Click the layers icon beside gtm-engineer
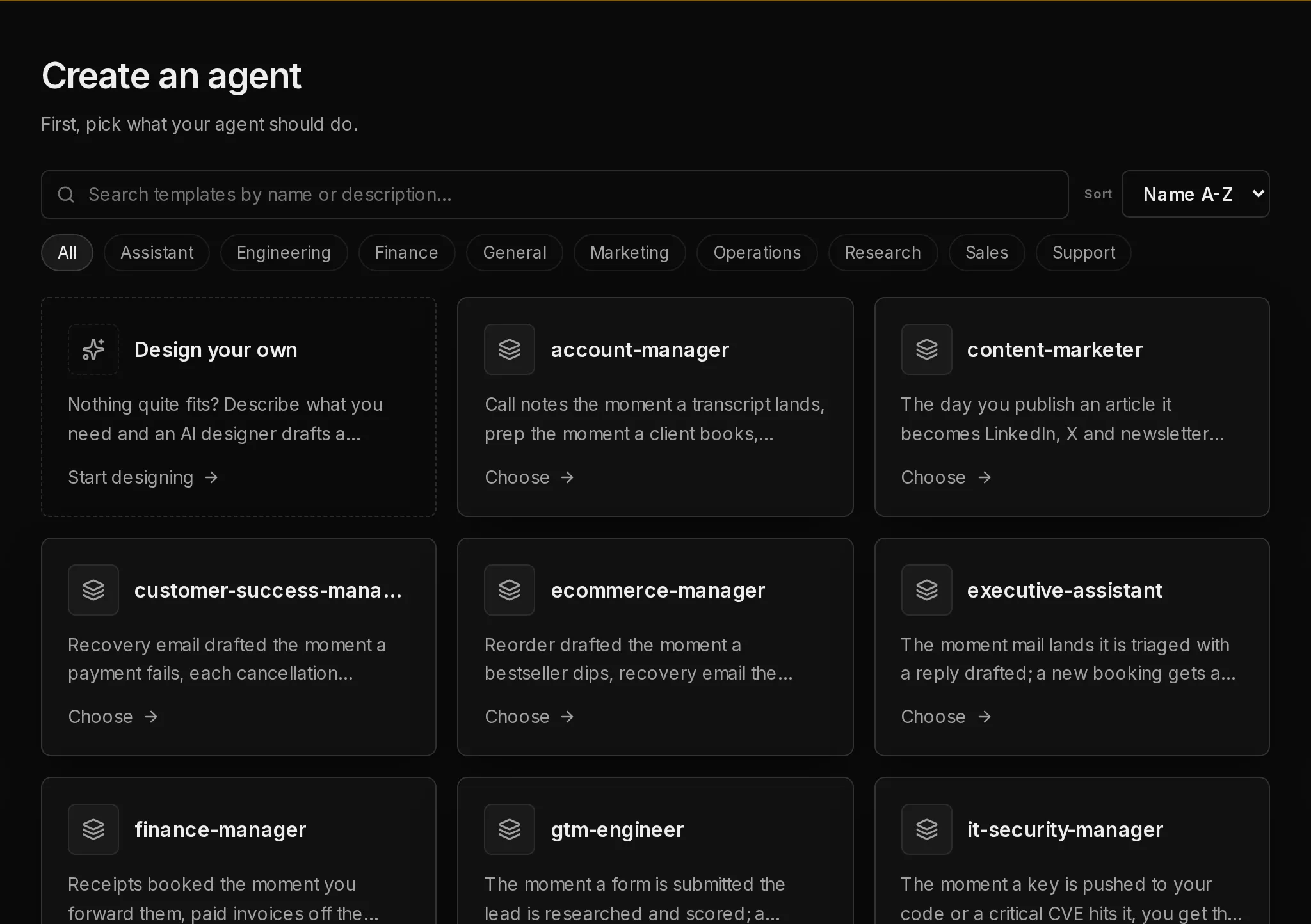Screen dimensions: 1311x924 510,829
